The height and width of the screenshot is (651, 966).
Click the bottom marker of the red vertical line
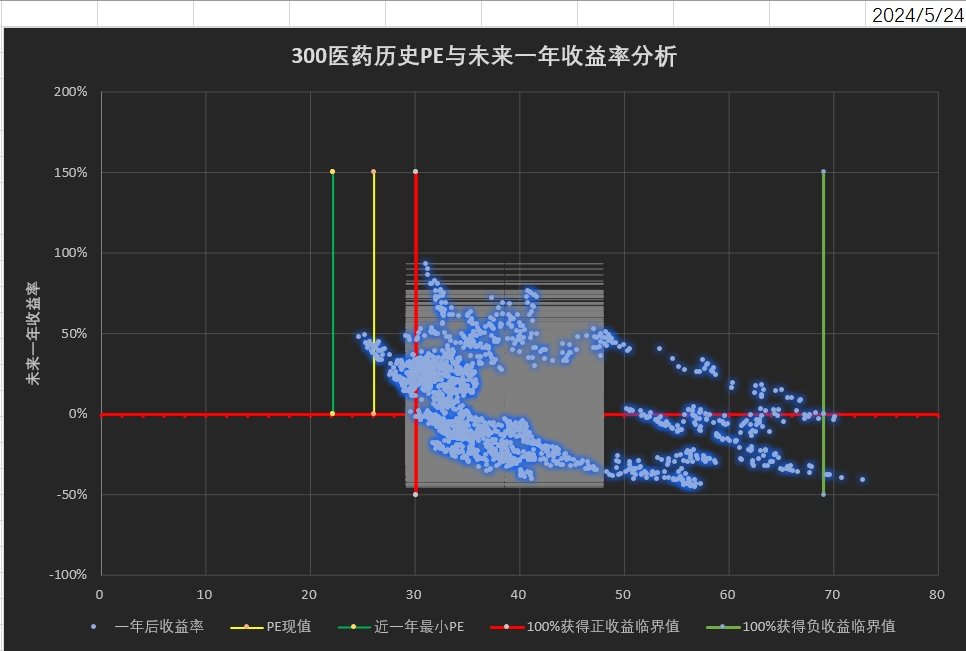click(x=416, y=495)
